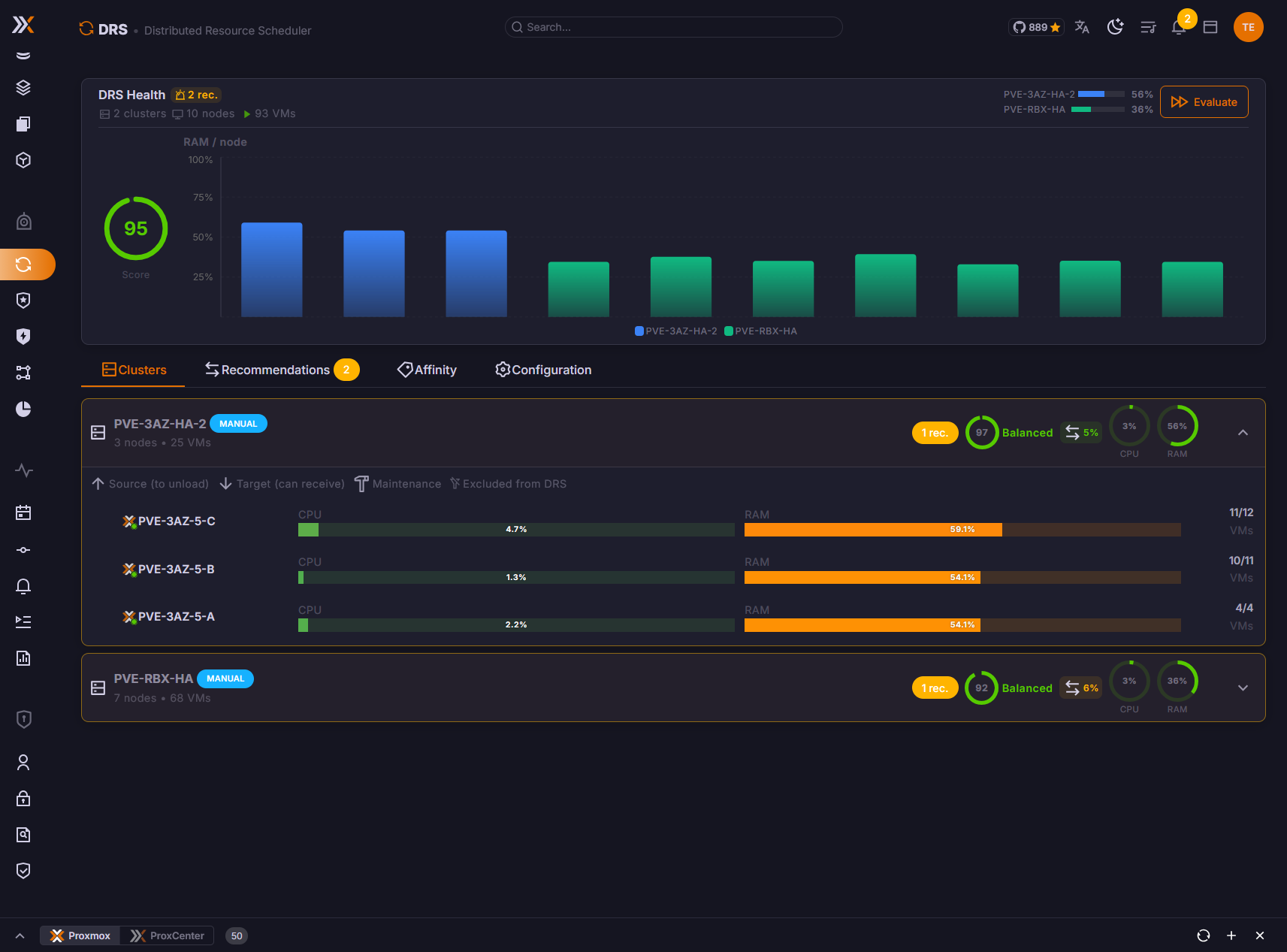Open the copied documents sidebar icon

(x=23, y=124)
